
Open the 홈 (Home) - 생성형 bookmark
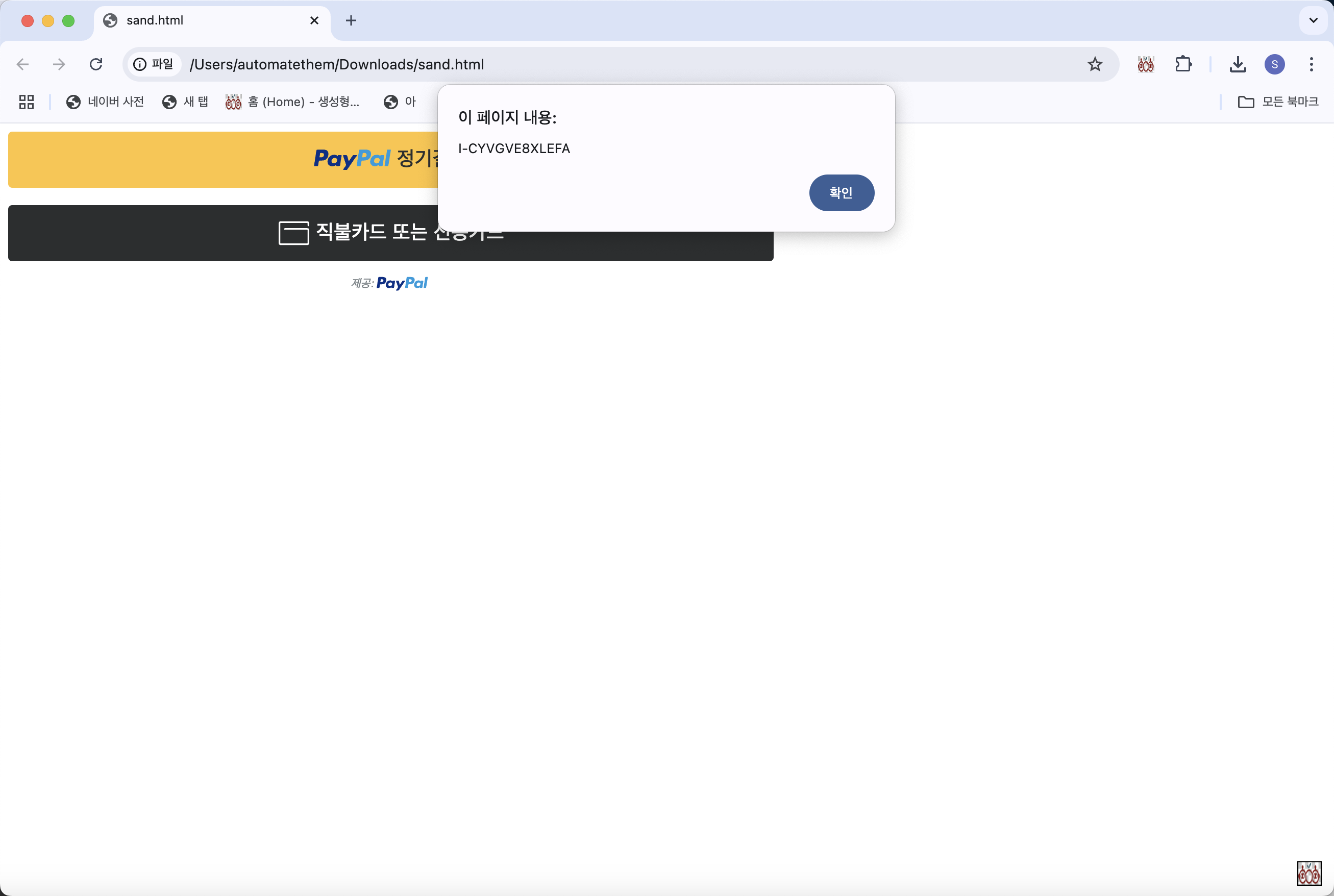pyautogui.click(x=292, y=102)
